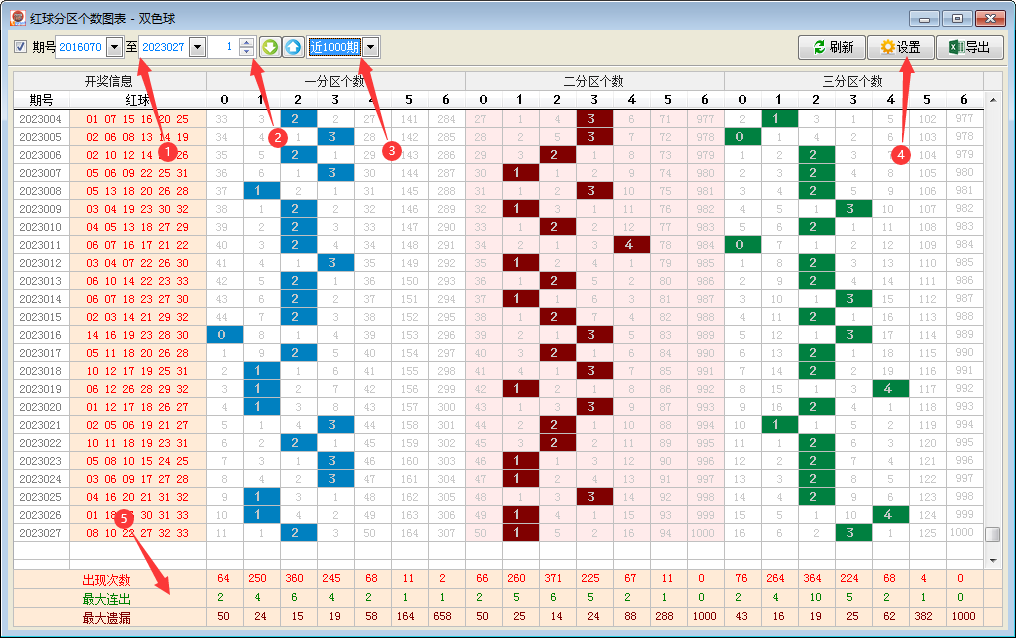The height and width of the screenshot is (638, 1016).
Task: Click the 三分区个数 column header
Action: tap(852, 81)
